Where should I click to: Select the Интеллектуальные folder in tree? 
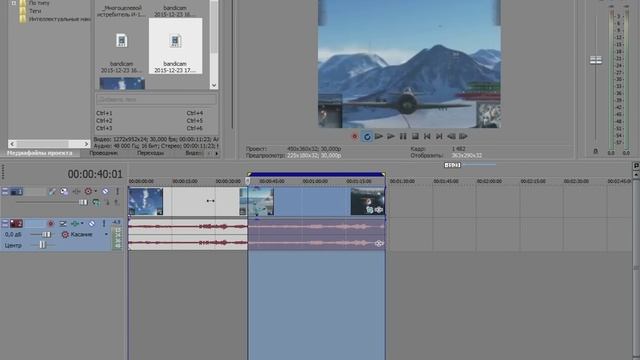point(60,19)
